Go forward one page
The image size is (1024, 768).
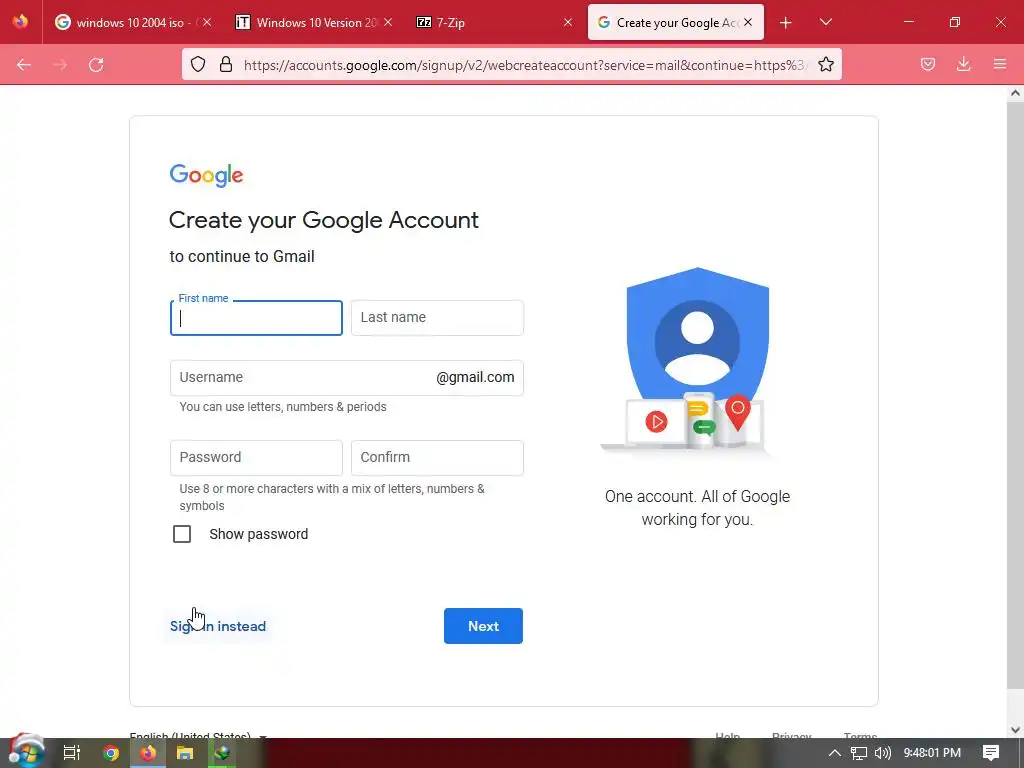60,65
